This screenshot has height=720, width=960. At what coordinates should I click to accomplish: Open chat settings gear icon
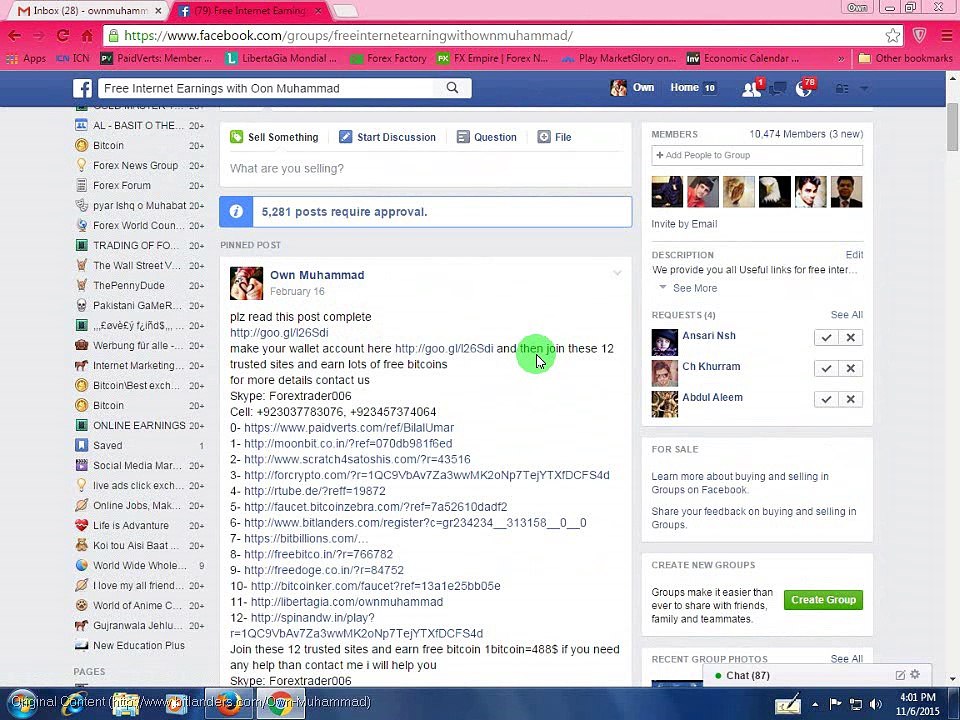pos(915,674)
